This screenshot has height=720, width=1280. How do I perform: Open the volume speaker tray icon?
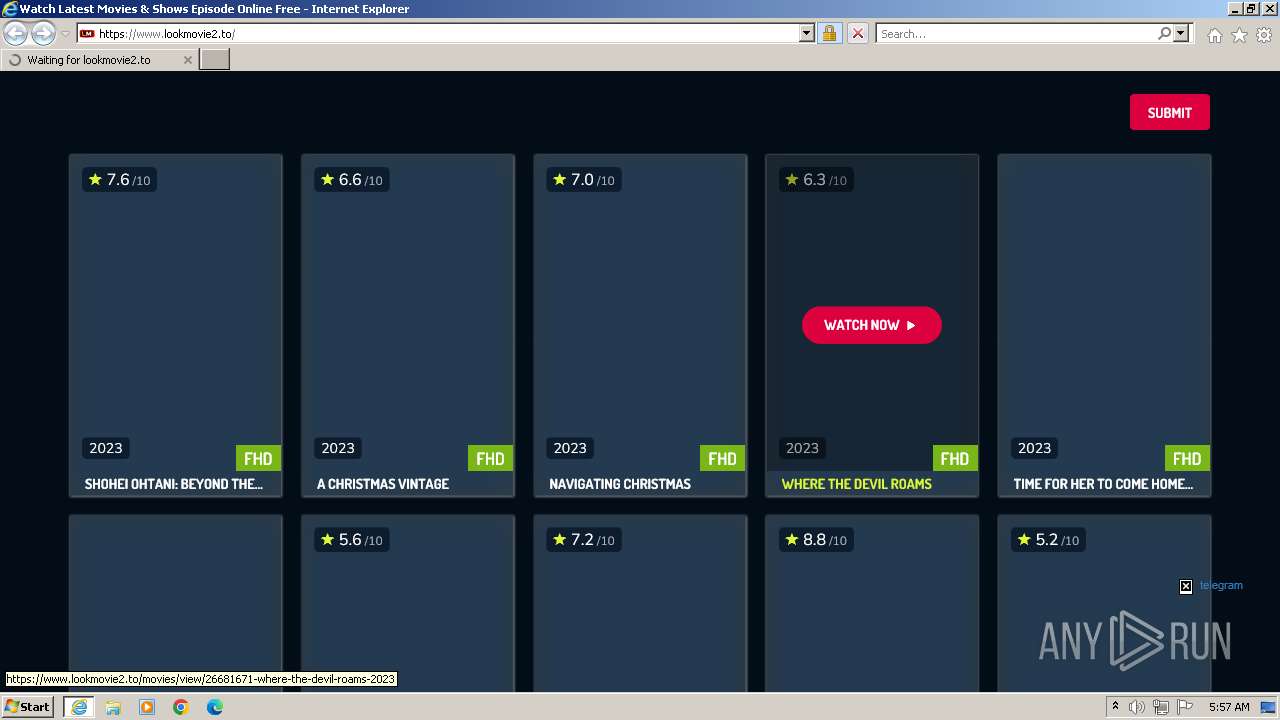click(1137, 707)
